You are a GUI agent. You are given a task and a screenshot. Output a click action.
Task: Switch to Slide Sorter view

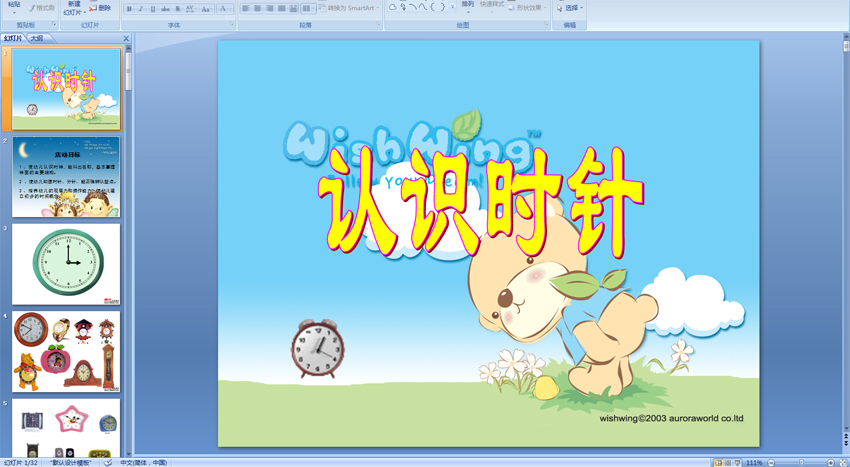728,463
